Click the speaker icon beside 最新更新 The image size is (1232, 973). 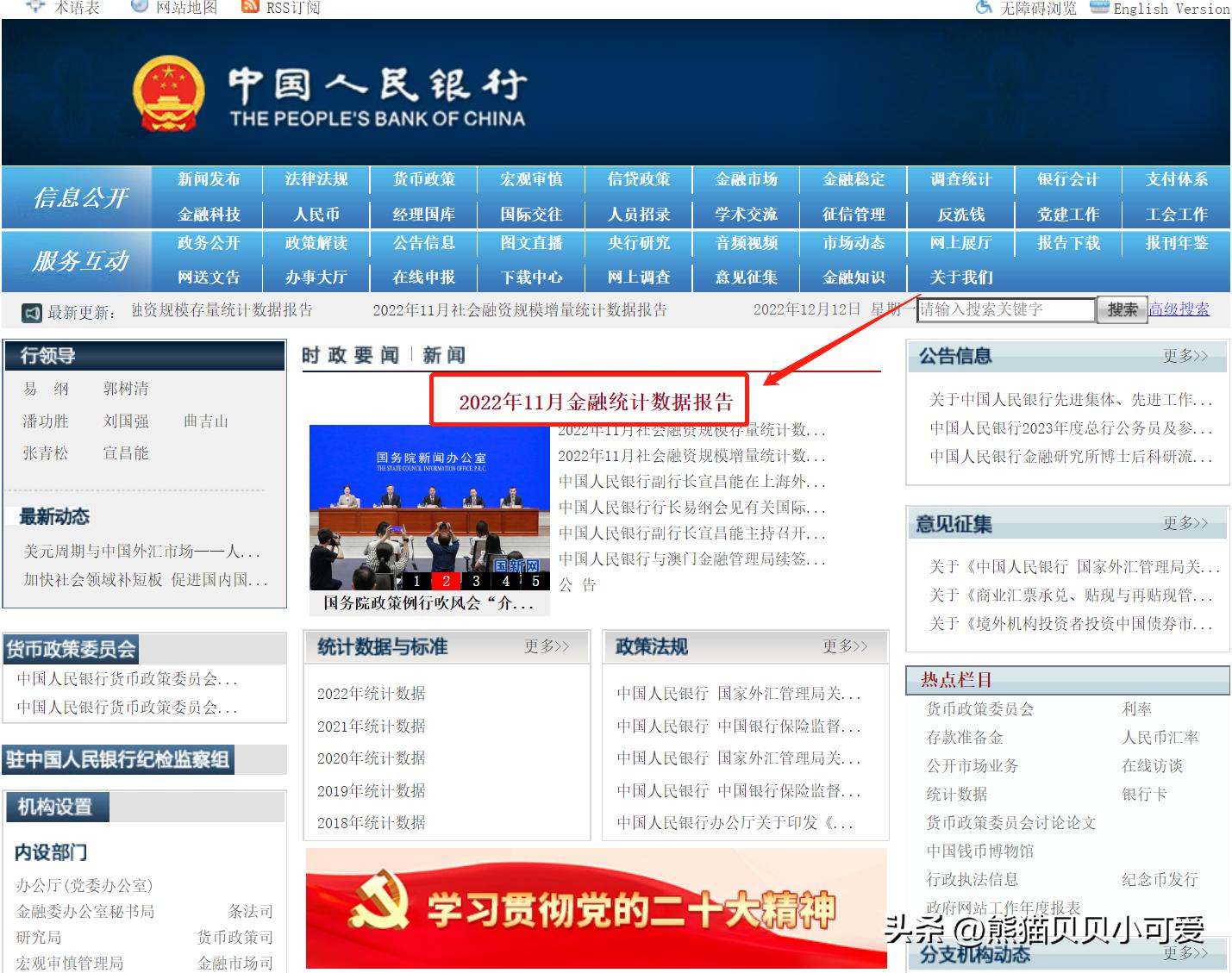click(31, 311)
